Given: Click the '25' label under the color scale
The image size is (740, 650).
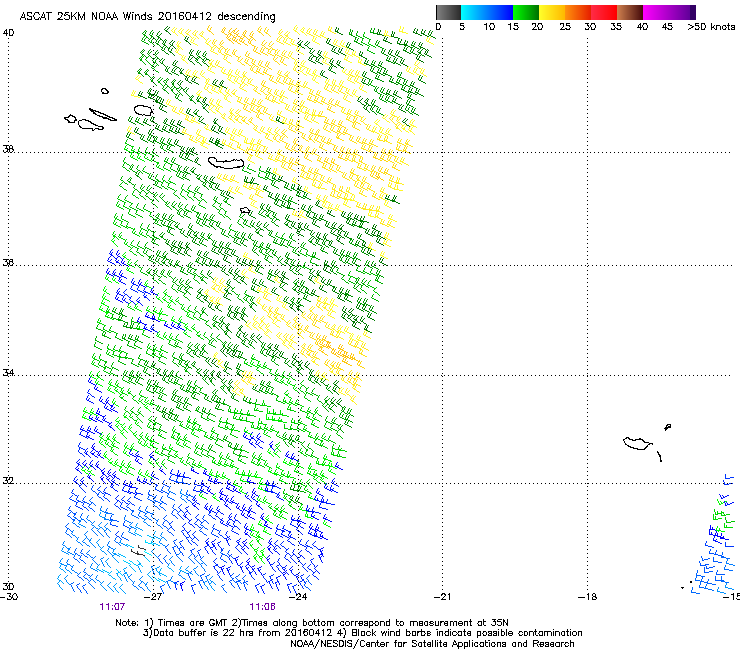Looking at the screenshot, I should point(565,26).
